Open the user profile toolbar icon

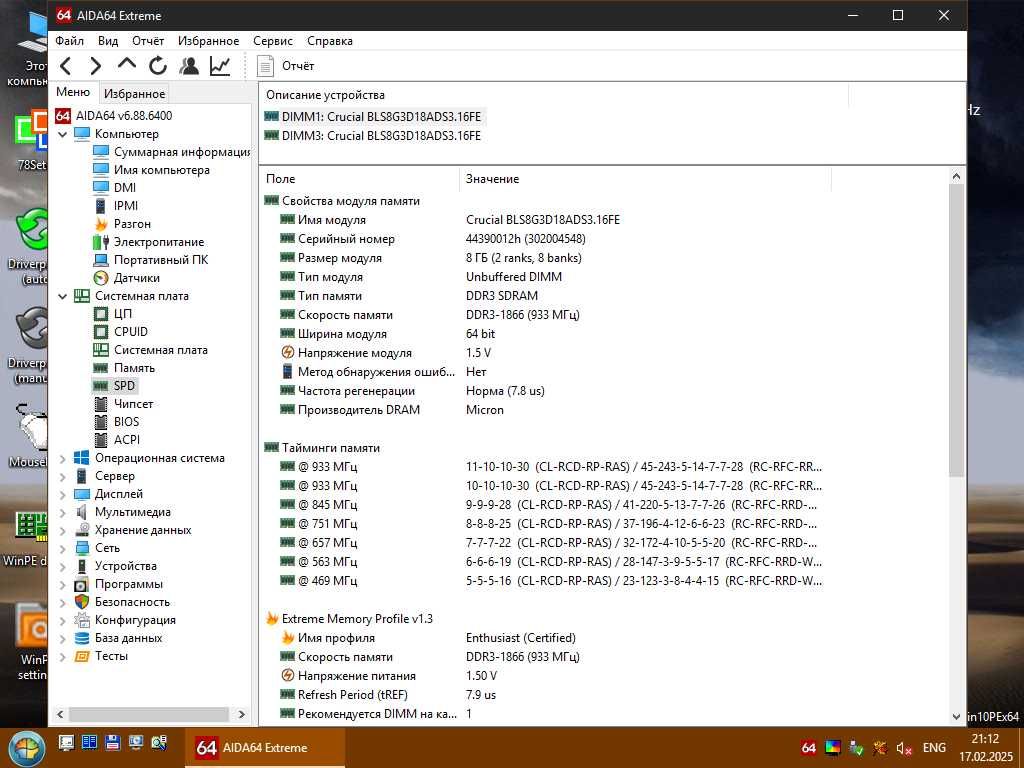click(189, 66)
